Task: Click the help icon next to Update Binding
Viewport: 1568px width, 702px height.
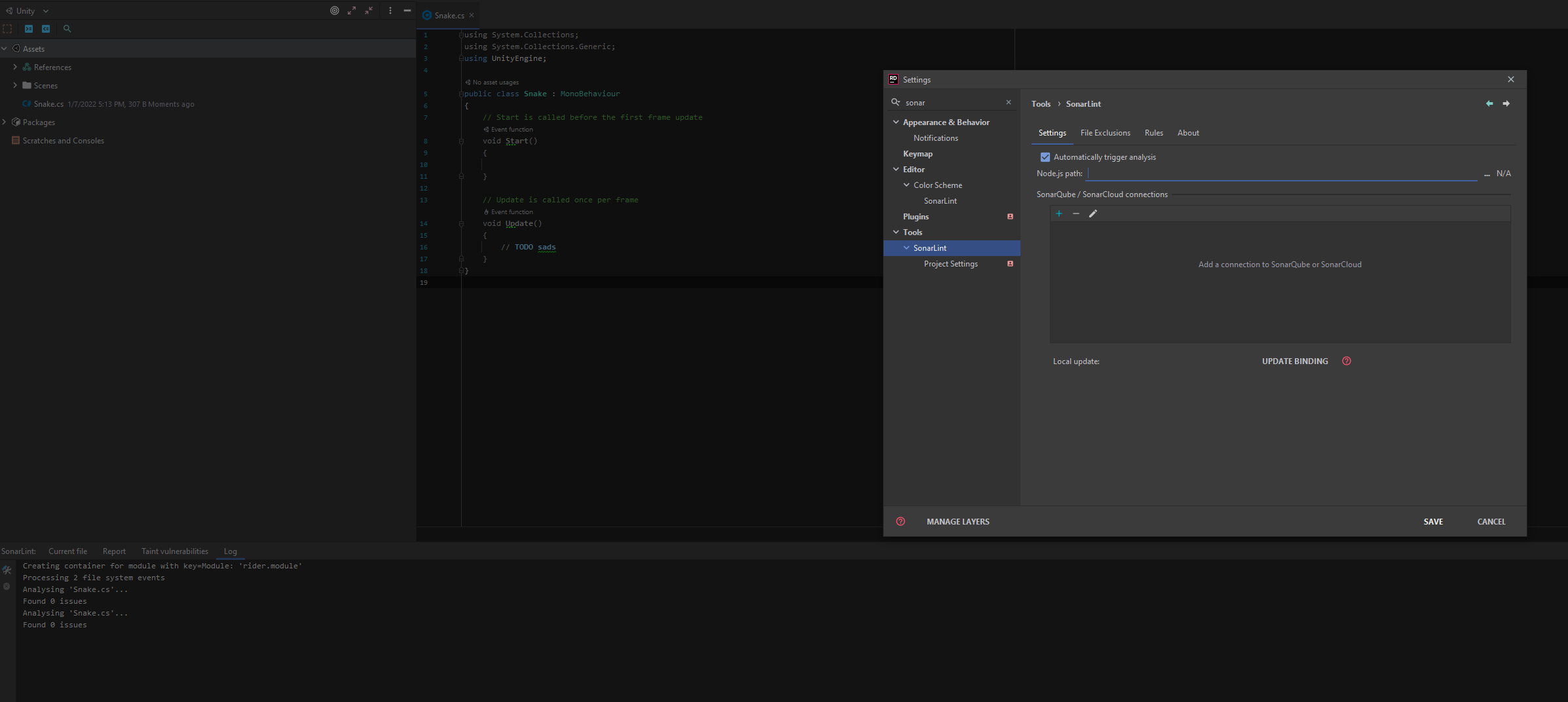Action: coord(1347,361)
